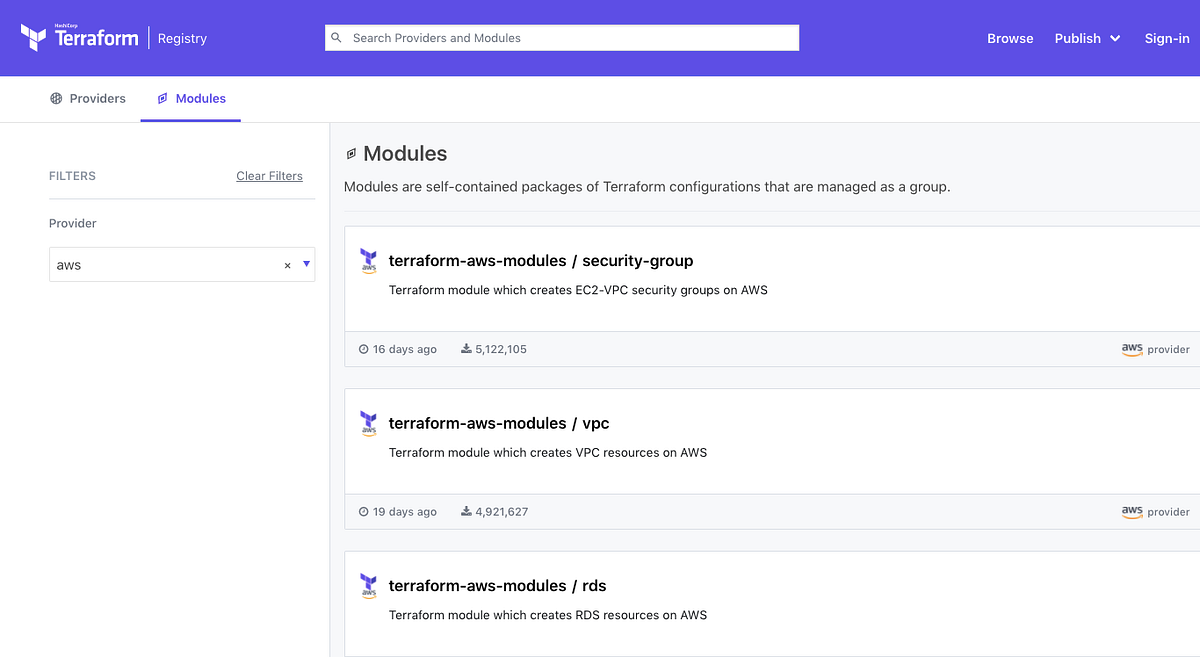The height and width of the screenshot is (657, 1200).
Task: Click the clock icon showing 16 days ago
Action: (x=363, y=348)
